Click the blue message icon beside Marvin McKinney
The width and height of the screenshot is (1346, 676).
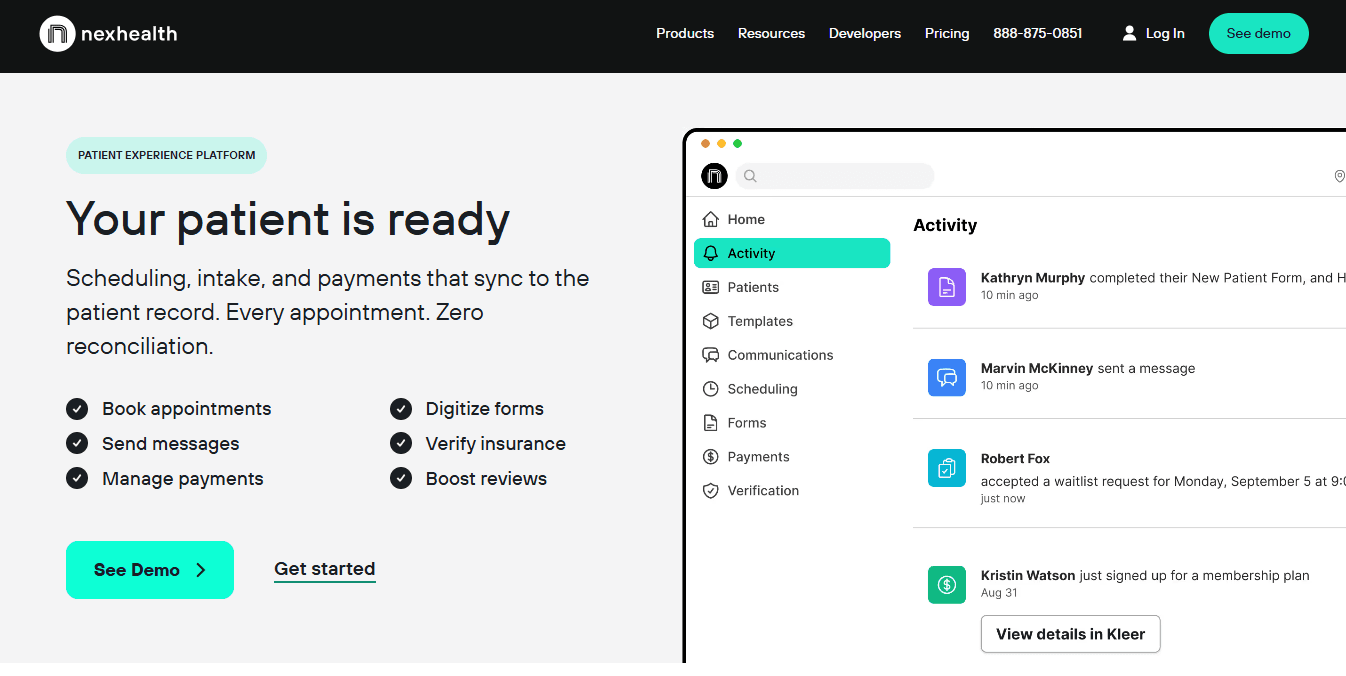[x=947, y=377]
